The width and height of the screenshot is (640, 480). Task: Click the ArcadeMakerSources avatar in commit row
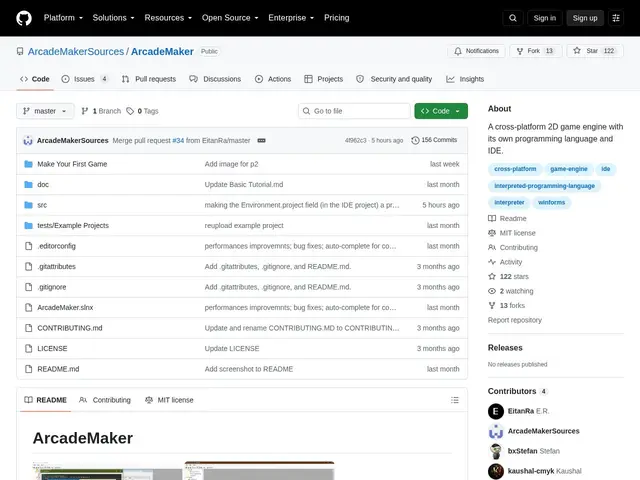28,140
